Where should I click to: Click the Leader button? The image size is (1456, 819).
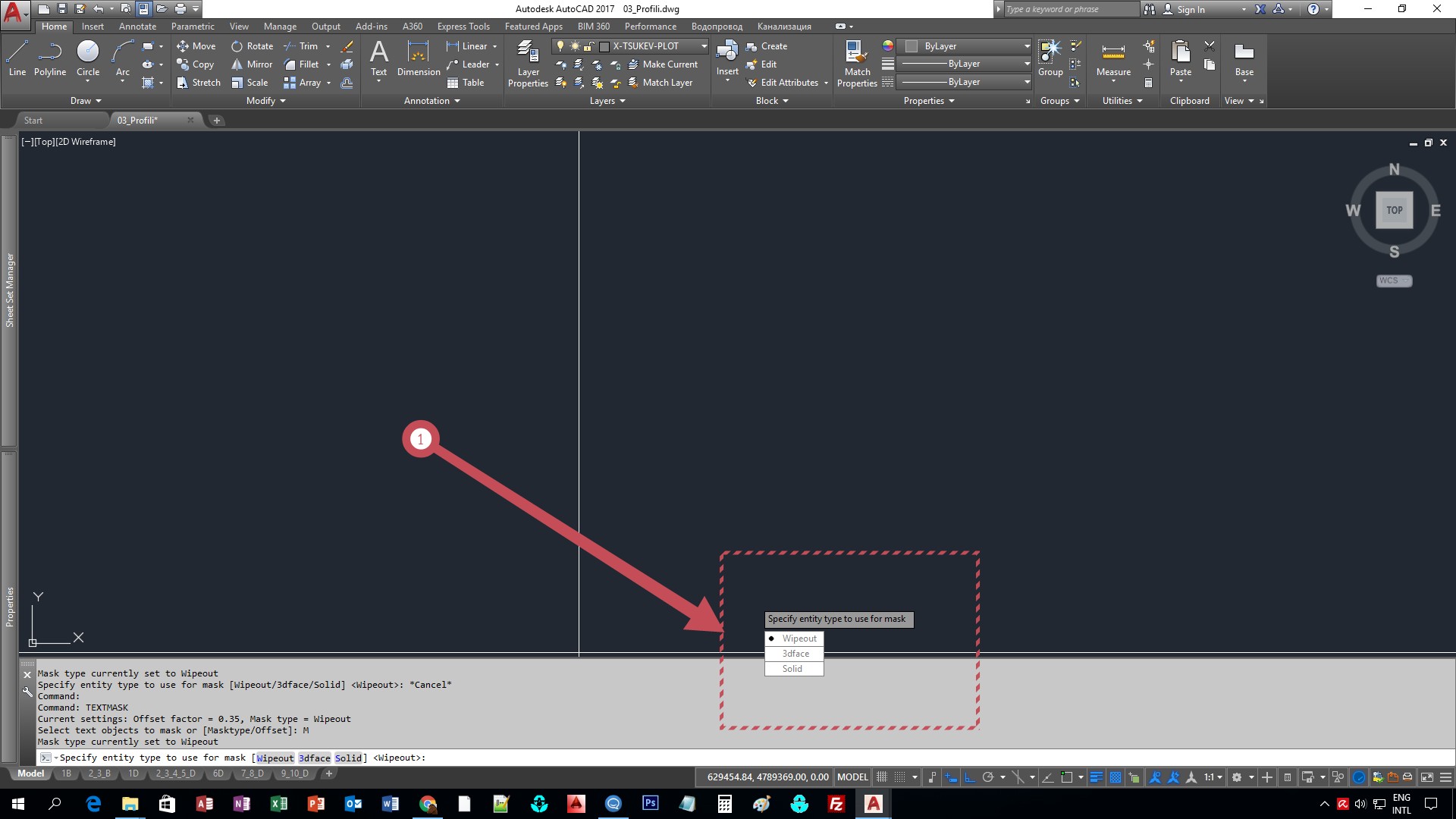pos(468,64)
